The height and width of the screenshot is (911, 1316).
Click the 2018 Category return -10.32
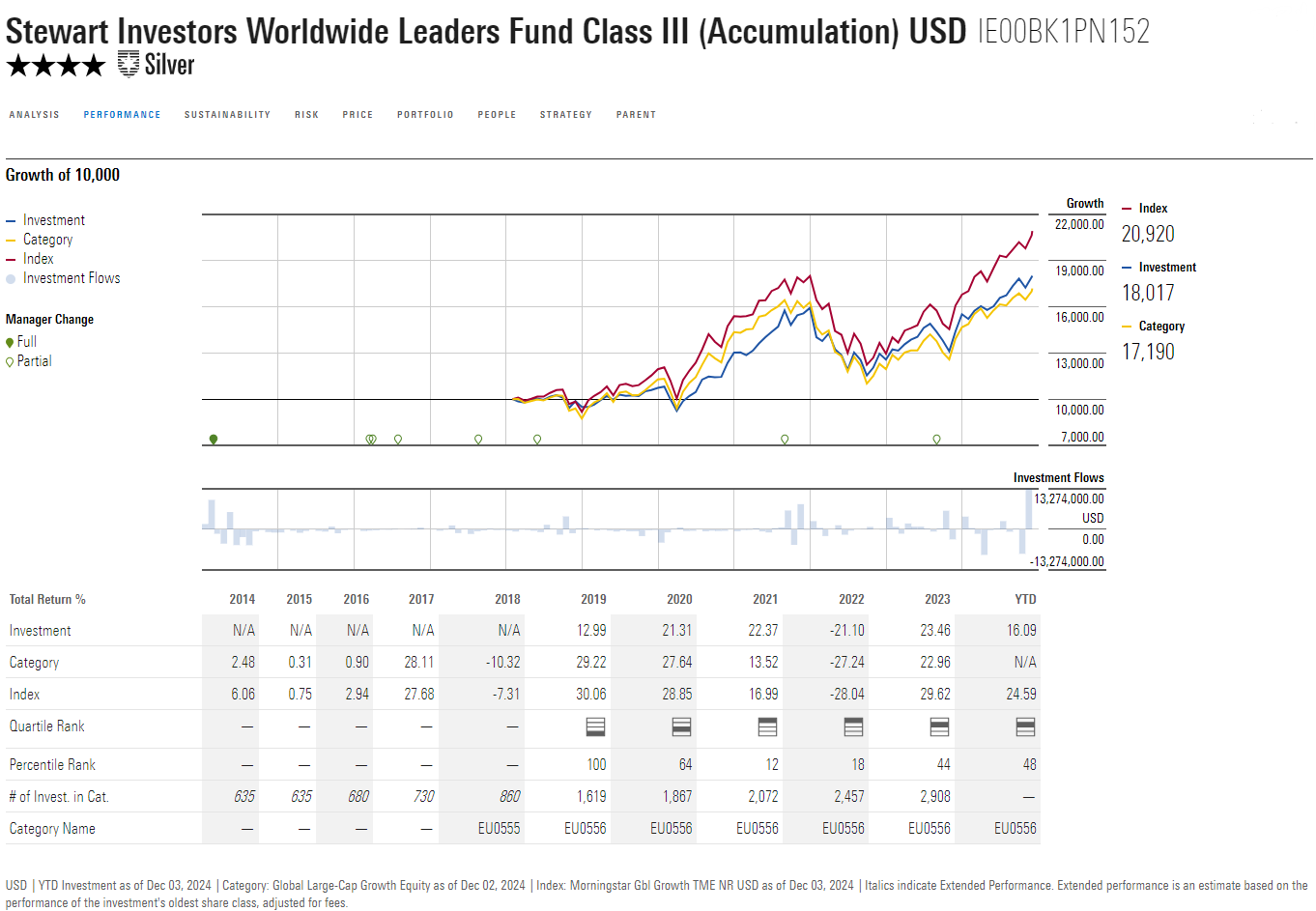502,662
